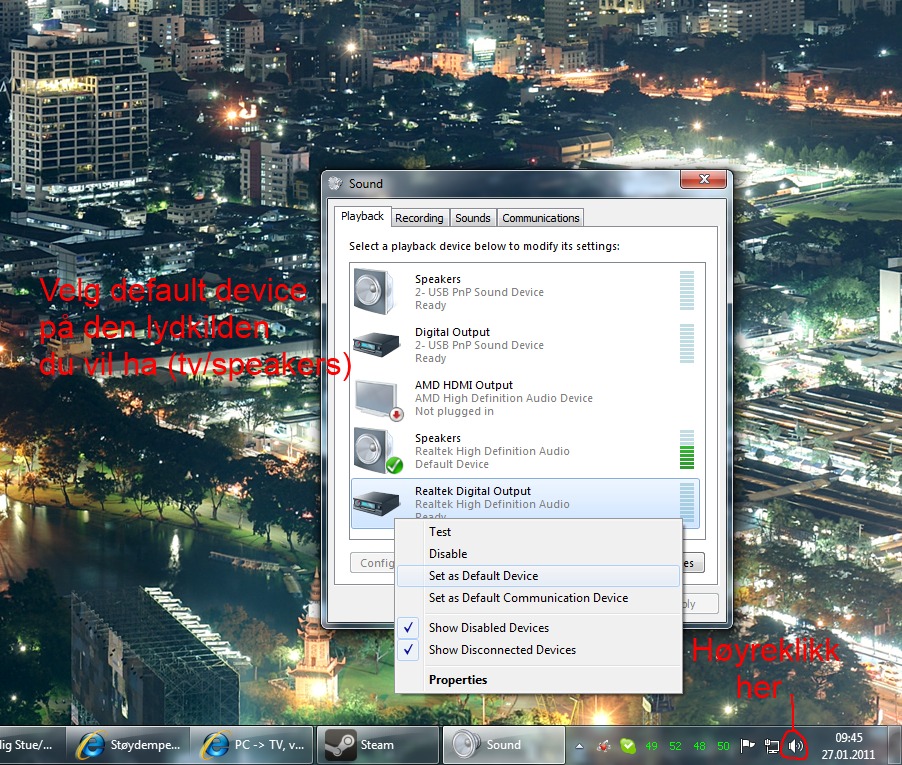Click the temperature reading 48 in tray
Screen dimensions: 902x765
[x=700, y=746]
